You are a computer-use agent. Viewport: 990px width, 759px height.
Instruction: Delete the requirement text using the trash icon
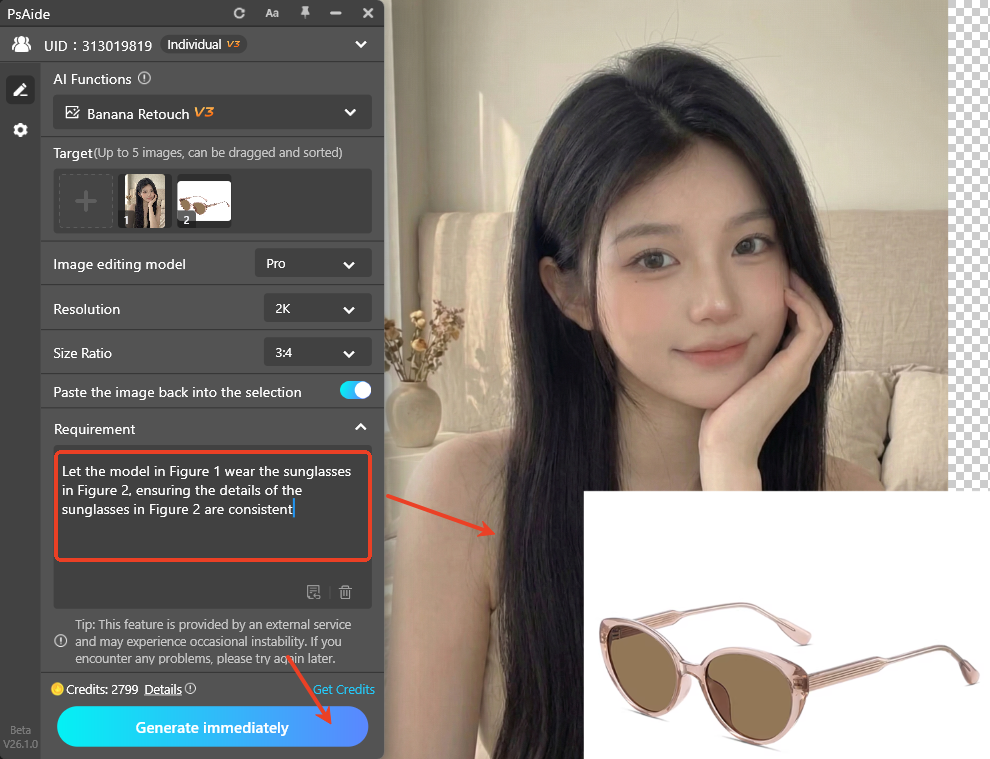coord(345,592)
